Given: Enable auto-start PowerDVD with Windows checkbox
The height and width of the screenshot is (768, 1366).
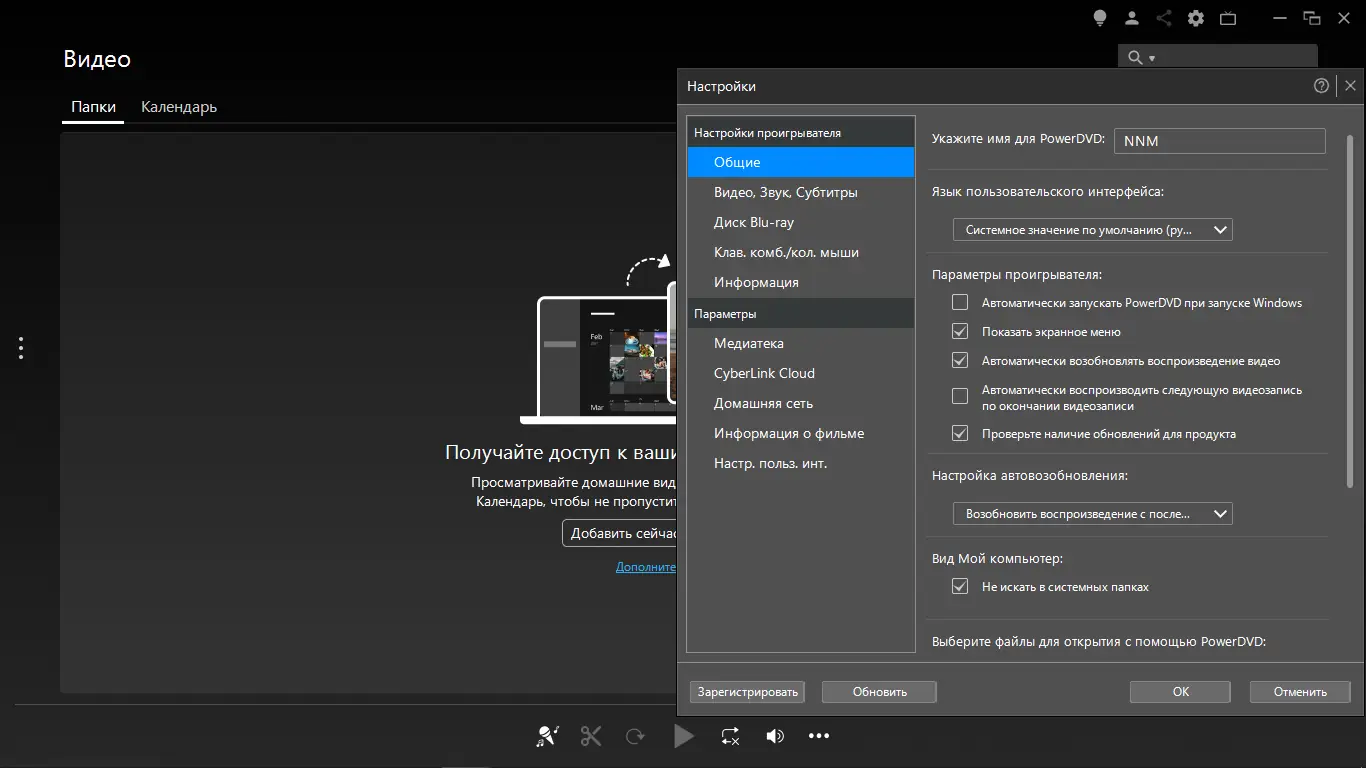Looking at the screenshot, I should point(960,302).
